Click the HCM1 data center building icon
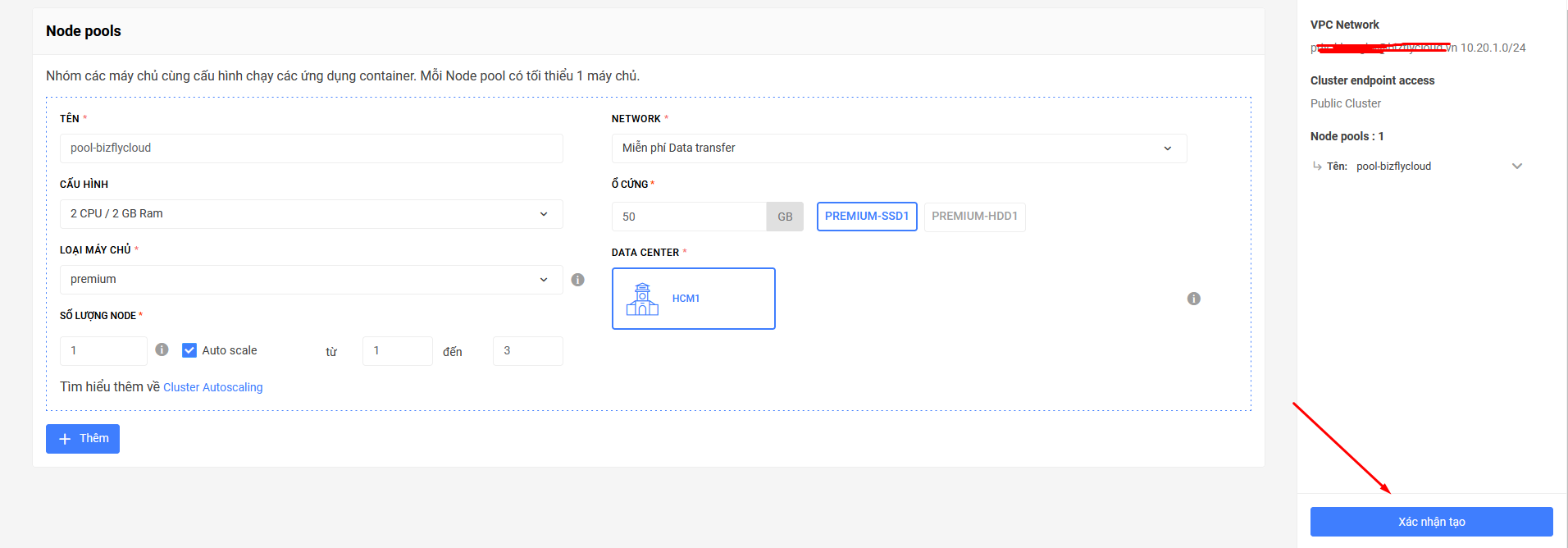 (x=642, y=299)
